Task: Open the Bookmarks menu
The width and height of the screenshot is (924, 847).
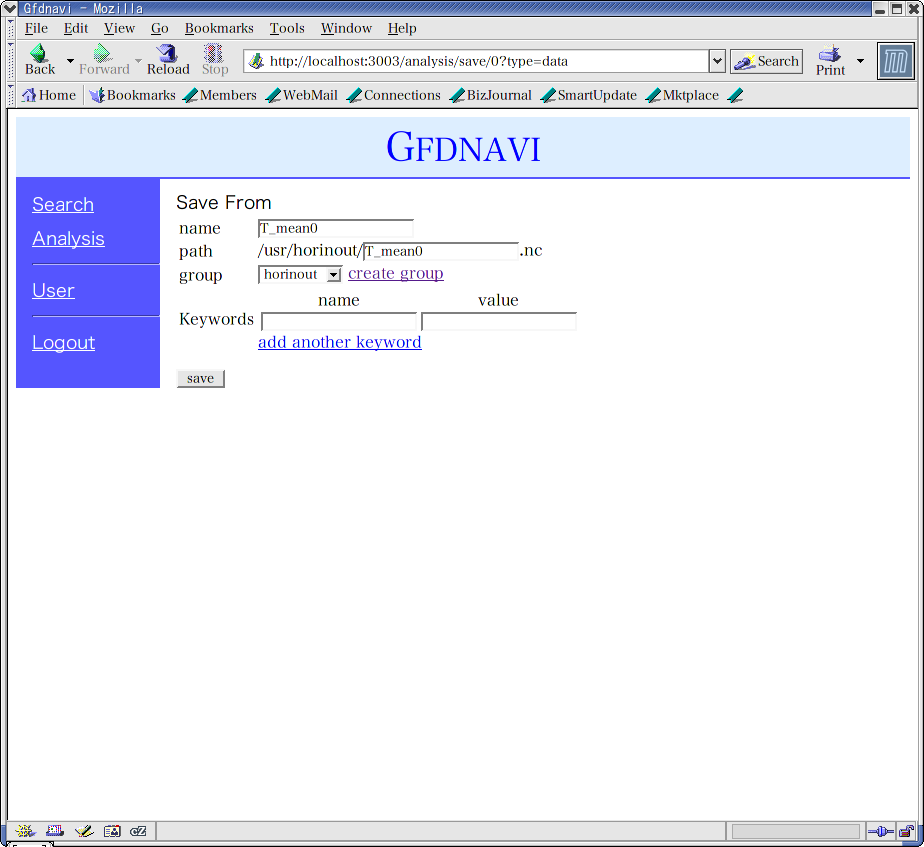Action: (219, 28)
